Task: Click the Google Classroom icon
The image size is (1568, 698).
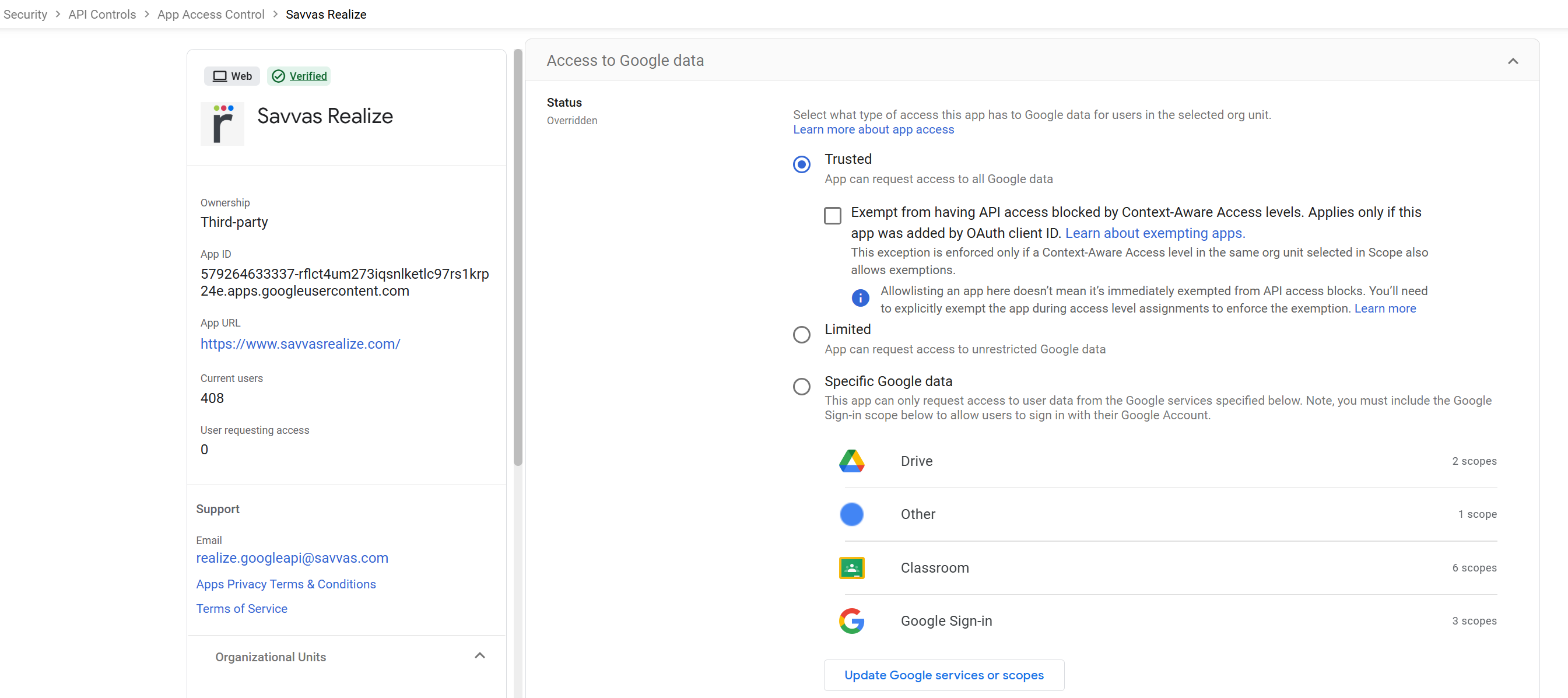Action: (851, 568)
